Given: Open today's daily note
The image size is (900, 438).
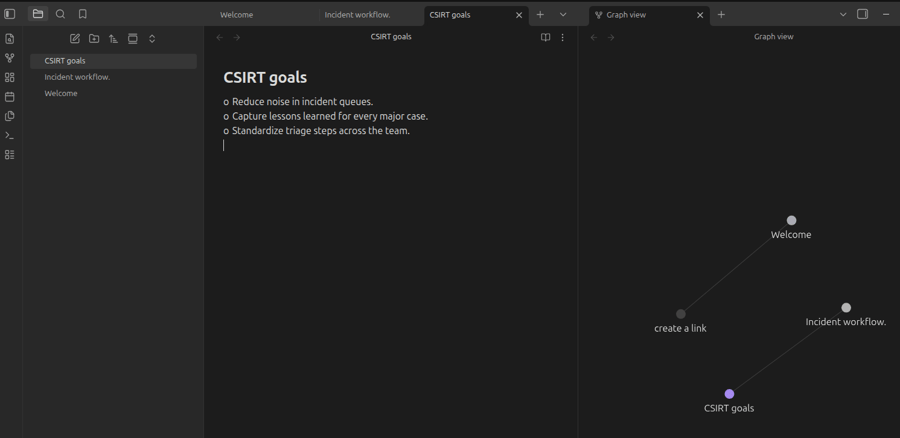Looking at the screenshot, I should [x=10, y=96].
